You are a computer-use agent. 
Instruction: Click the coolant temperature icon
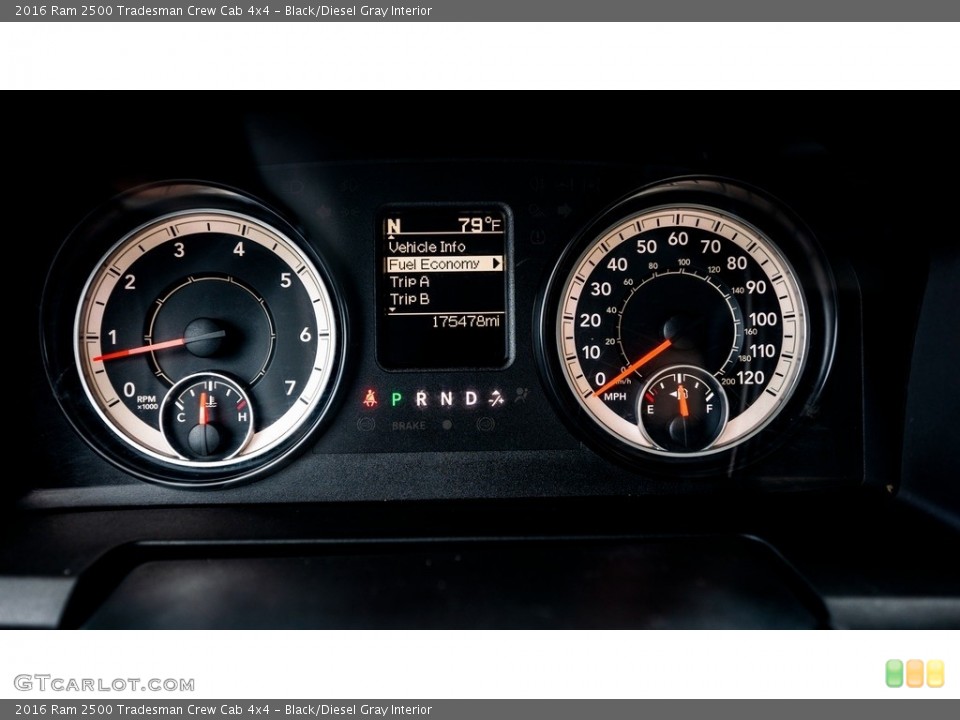click(x=211, y=402)
